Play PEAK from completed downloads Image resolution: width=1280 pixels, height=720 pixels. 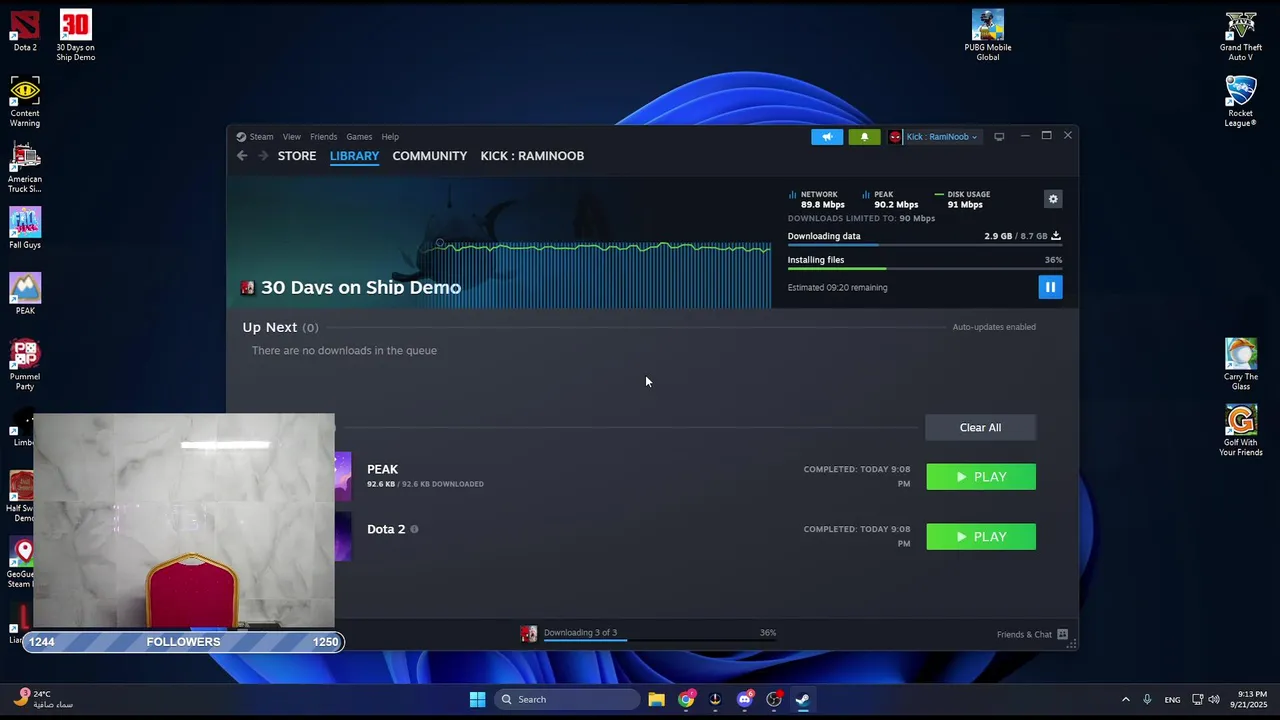point(981,477)
